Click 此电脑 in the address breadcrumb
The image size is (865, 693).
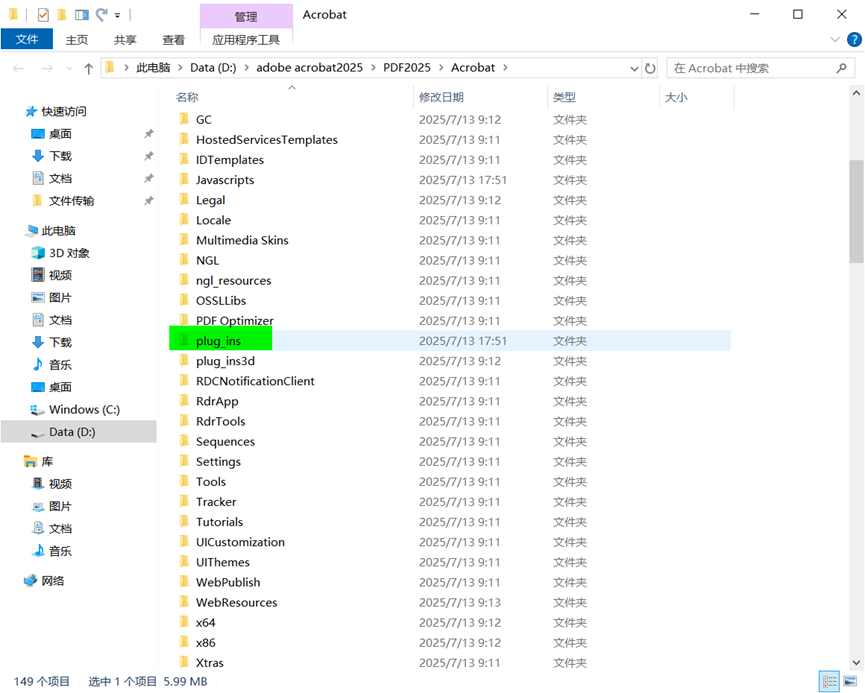coord(153,68)
